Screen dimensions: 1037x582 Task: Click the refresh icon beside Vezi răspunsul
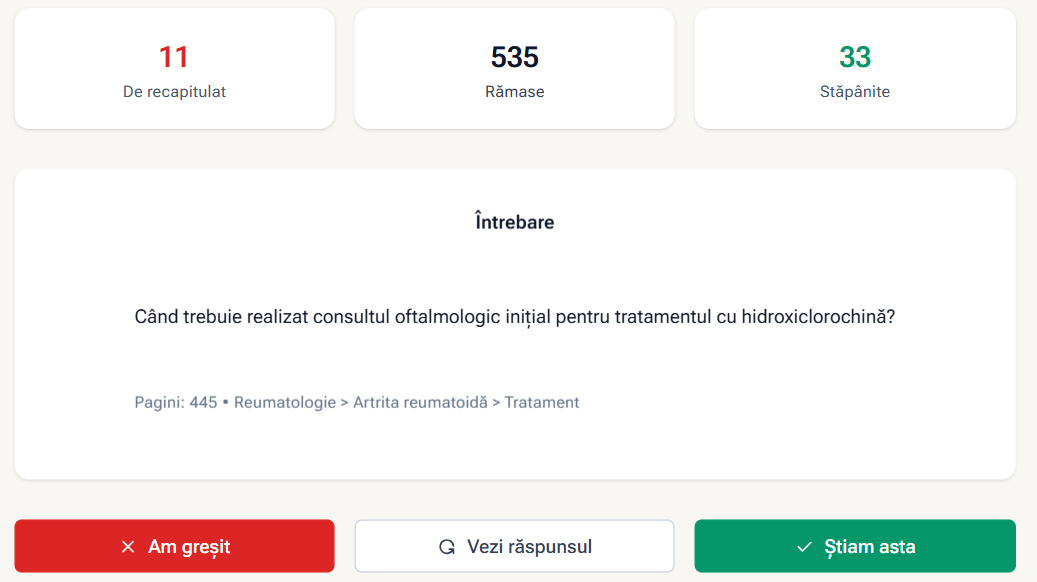point(446,547)
